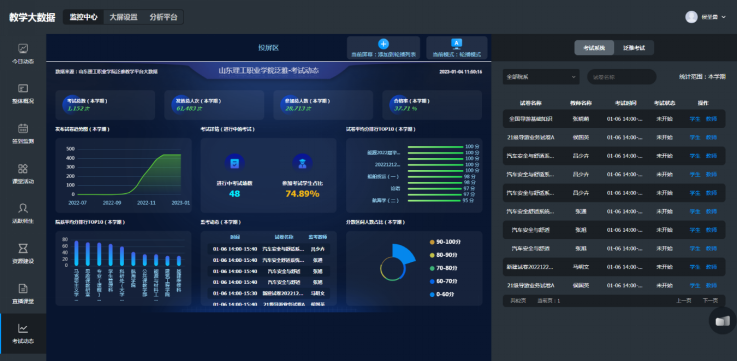Expand the 全部院系 dropdown

pos(541,77)
